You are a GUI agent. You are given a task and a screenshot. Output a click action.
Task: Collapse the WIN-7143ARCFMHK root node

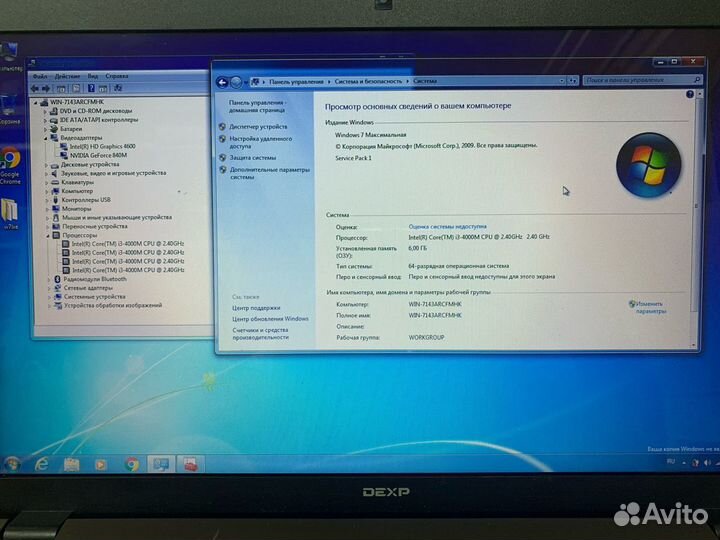[x=36, y=102]
